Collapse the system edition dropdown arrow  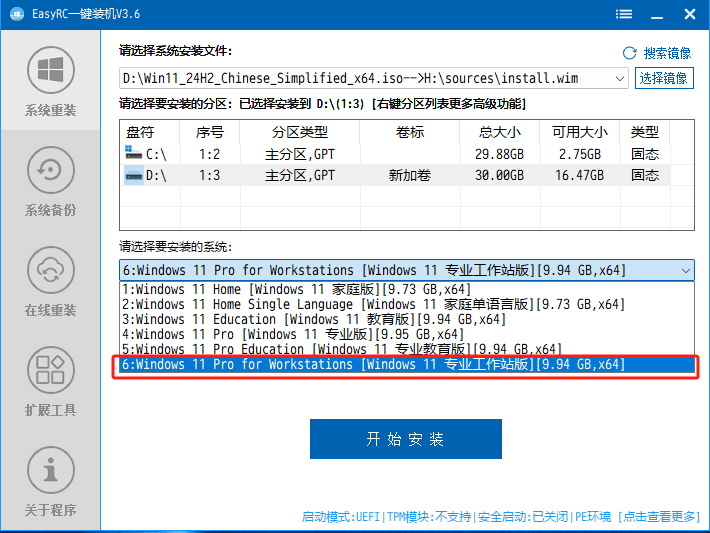tap(686, 270)
